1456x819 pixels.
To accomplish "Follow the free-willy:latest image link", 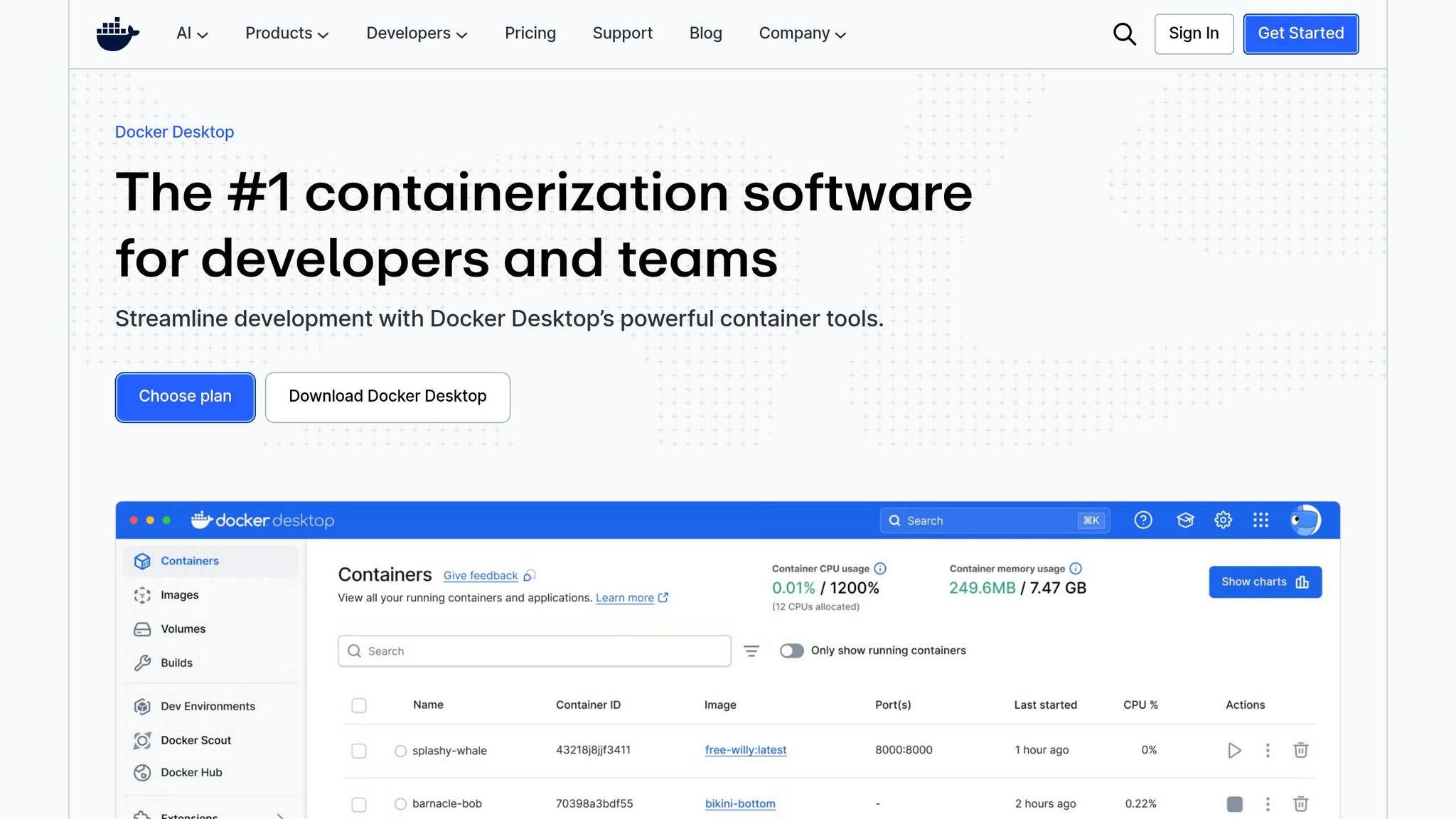I will 745,750.
